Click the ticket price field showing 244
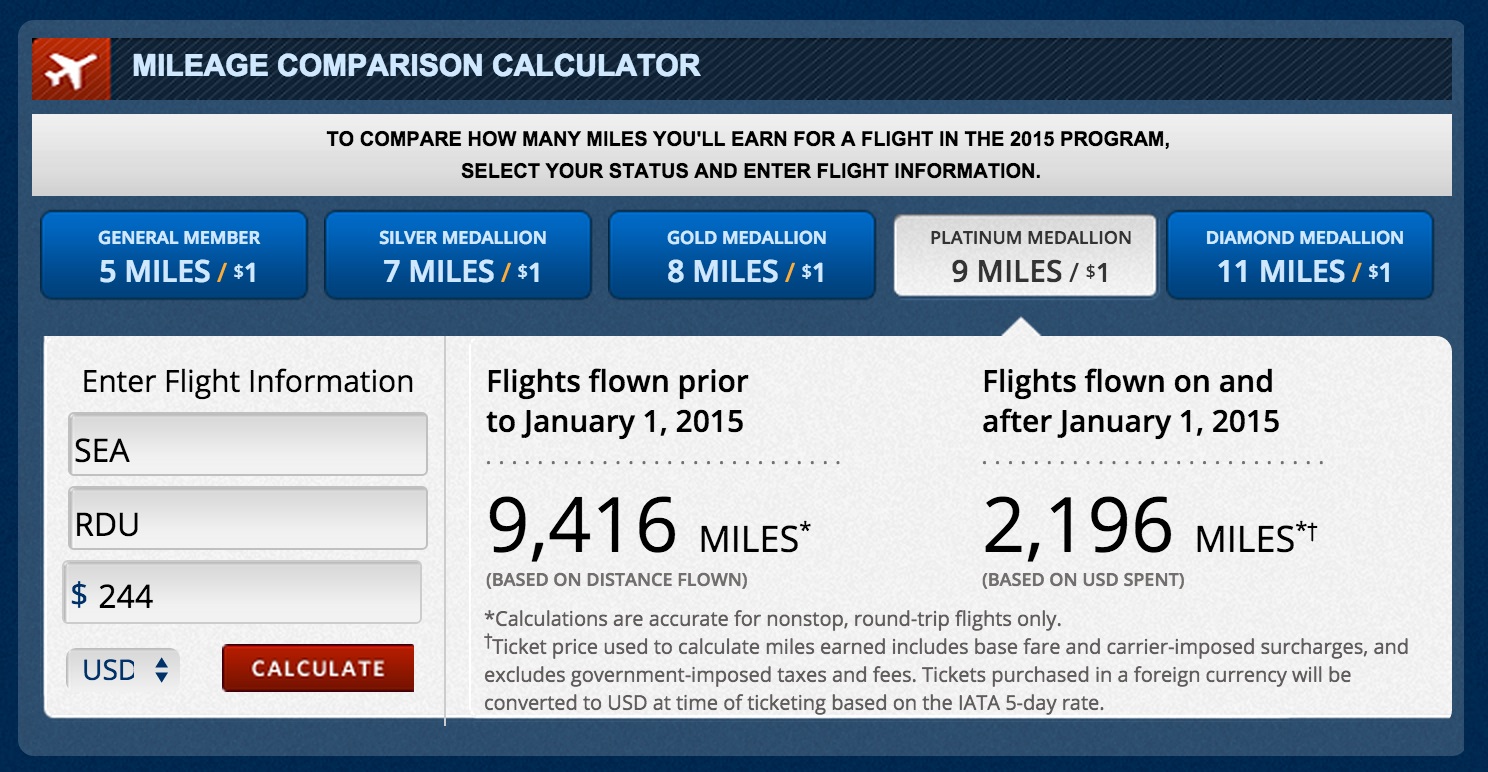 255,594
